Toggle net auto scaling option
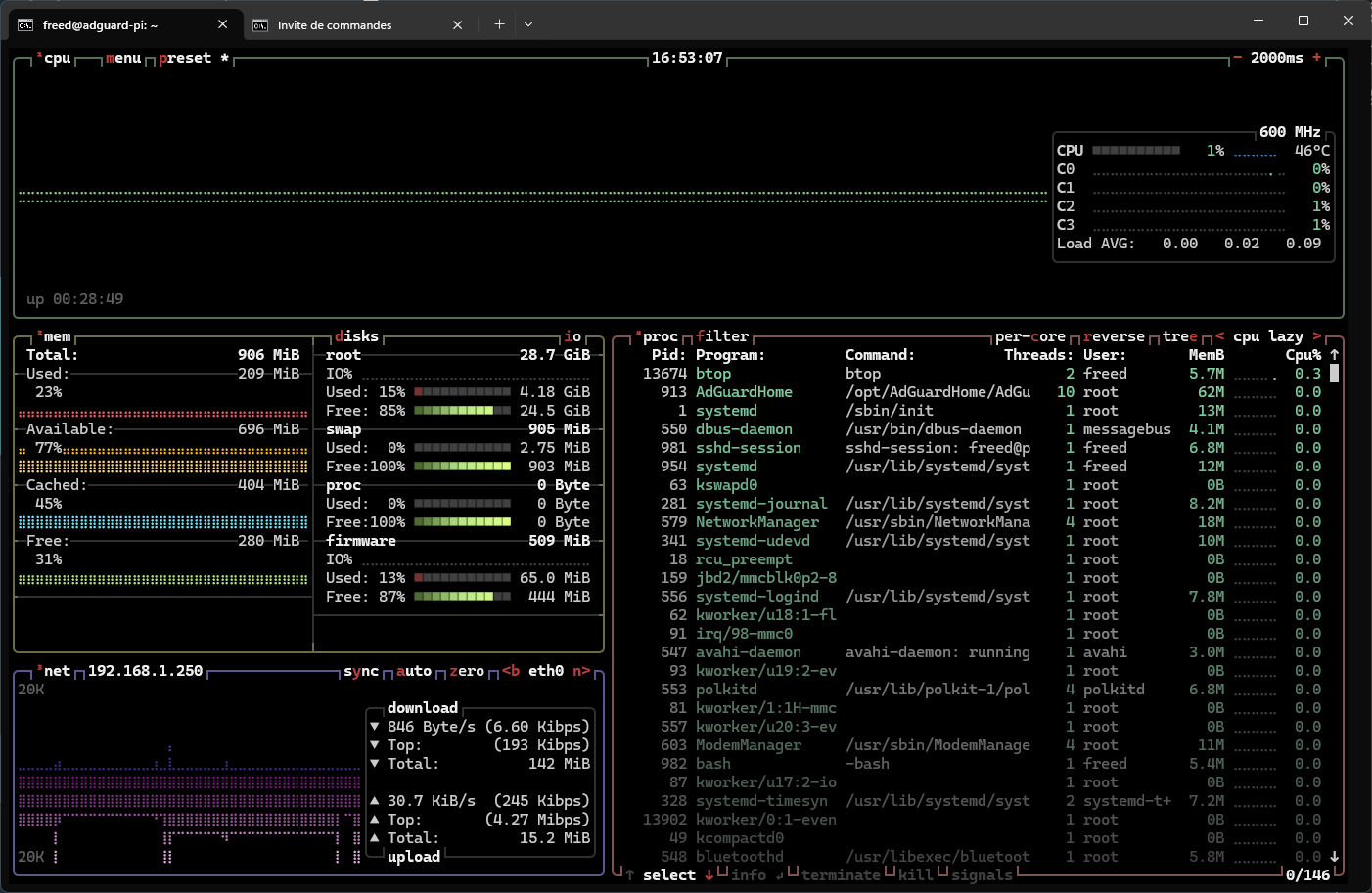The width and height of the screenshot is (1372, 893). pyautogui.click(x=414, y=671)
